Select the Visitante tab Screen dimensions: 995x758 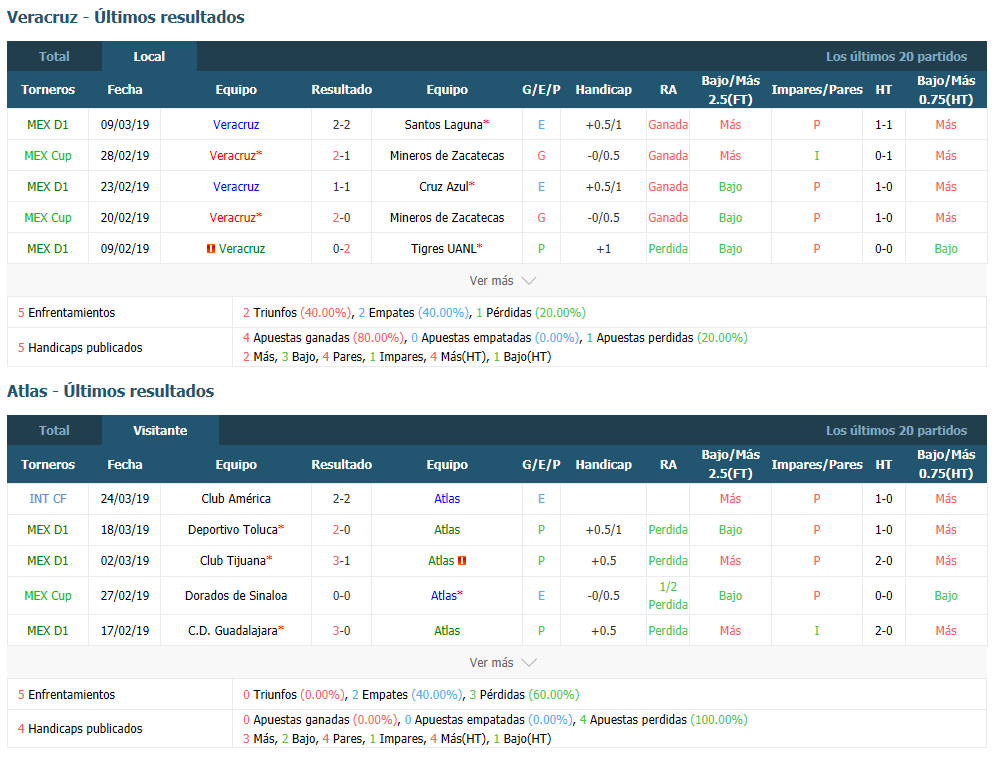pyautogui.click(x=160, y=431)
